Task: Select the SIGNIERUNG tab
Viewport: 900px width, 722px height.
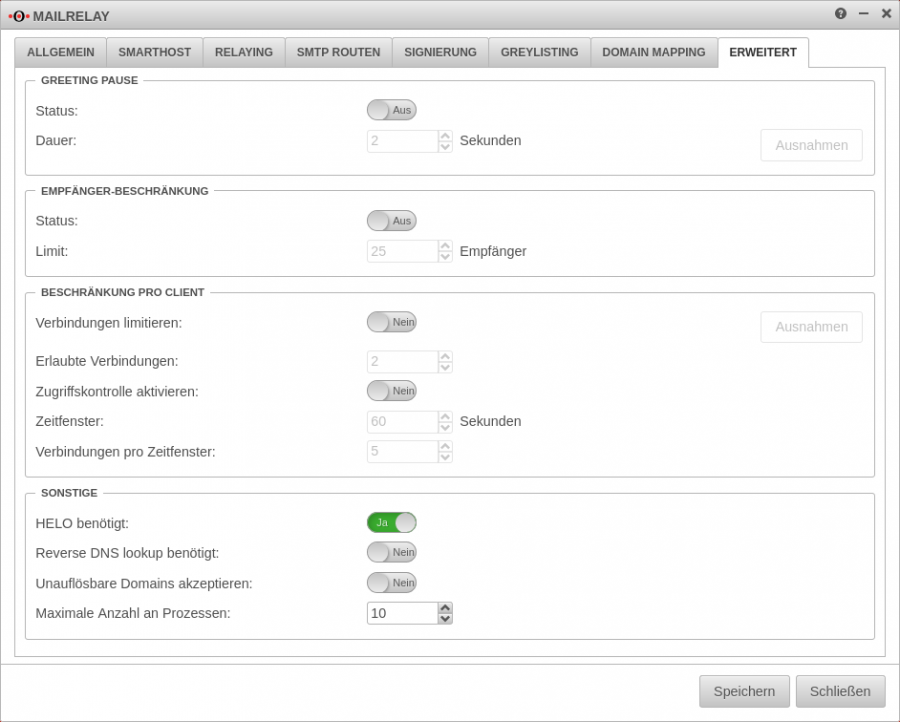Action: pos(440,52)
